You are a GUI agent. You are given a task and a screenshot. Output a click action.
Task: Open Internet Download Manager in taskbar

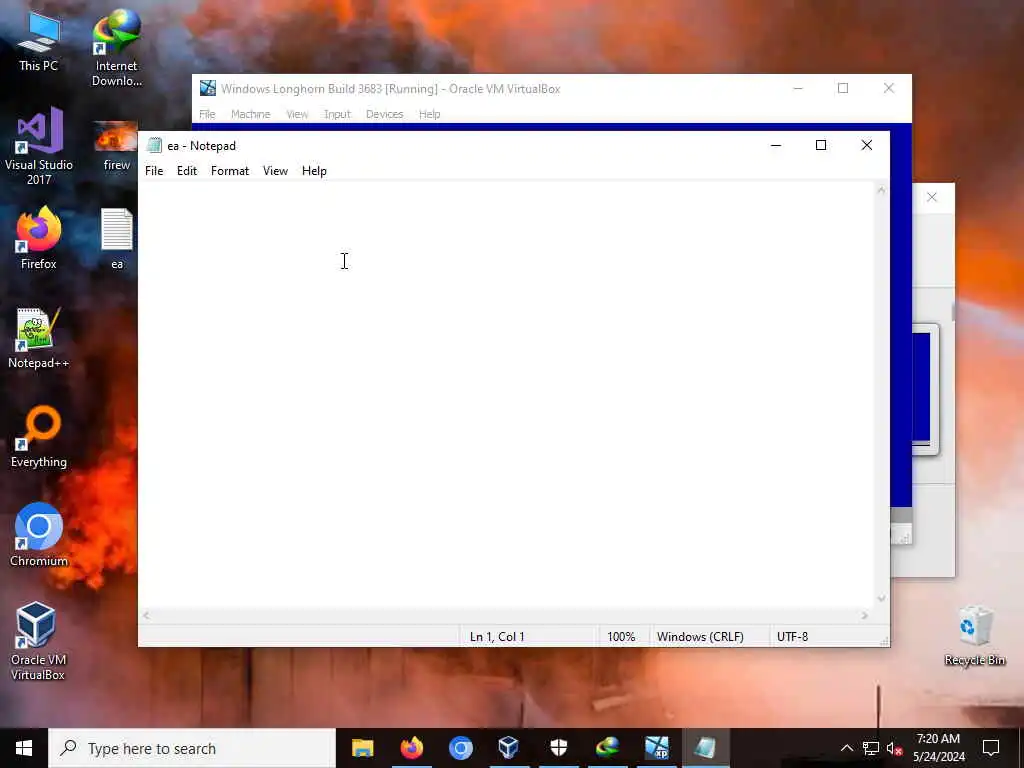click(607, 748)
